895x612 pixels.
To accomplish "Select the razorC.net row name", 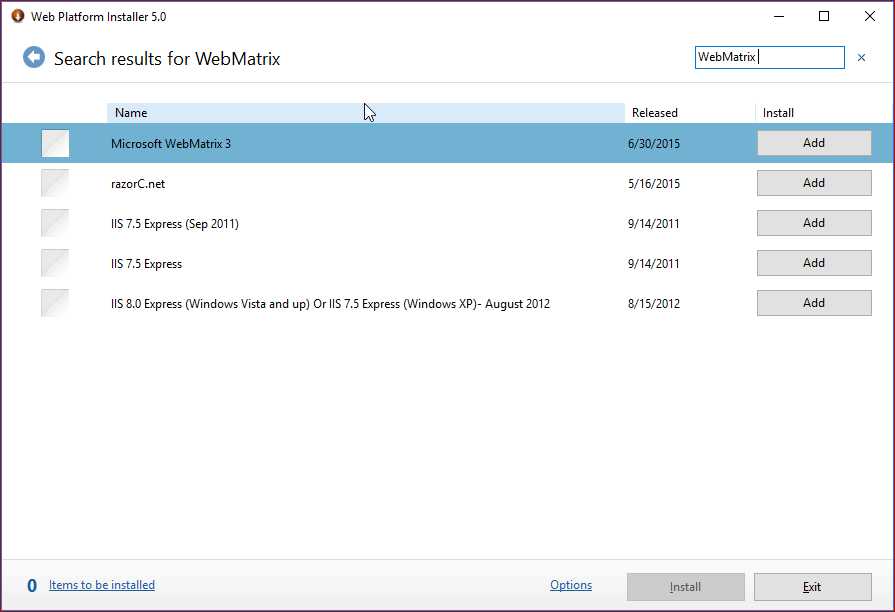I will click(138, 184).
